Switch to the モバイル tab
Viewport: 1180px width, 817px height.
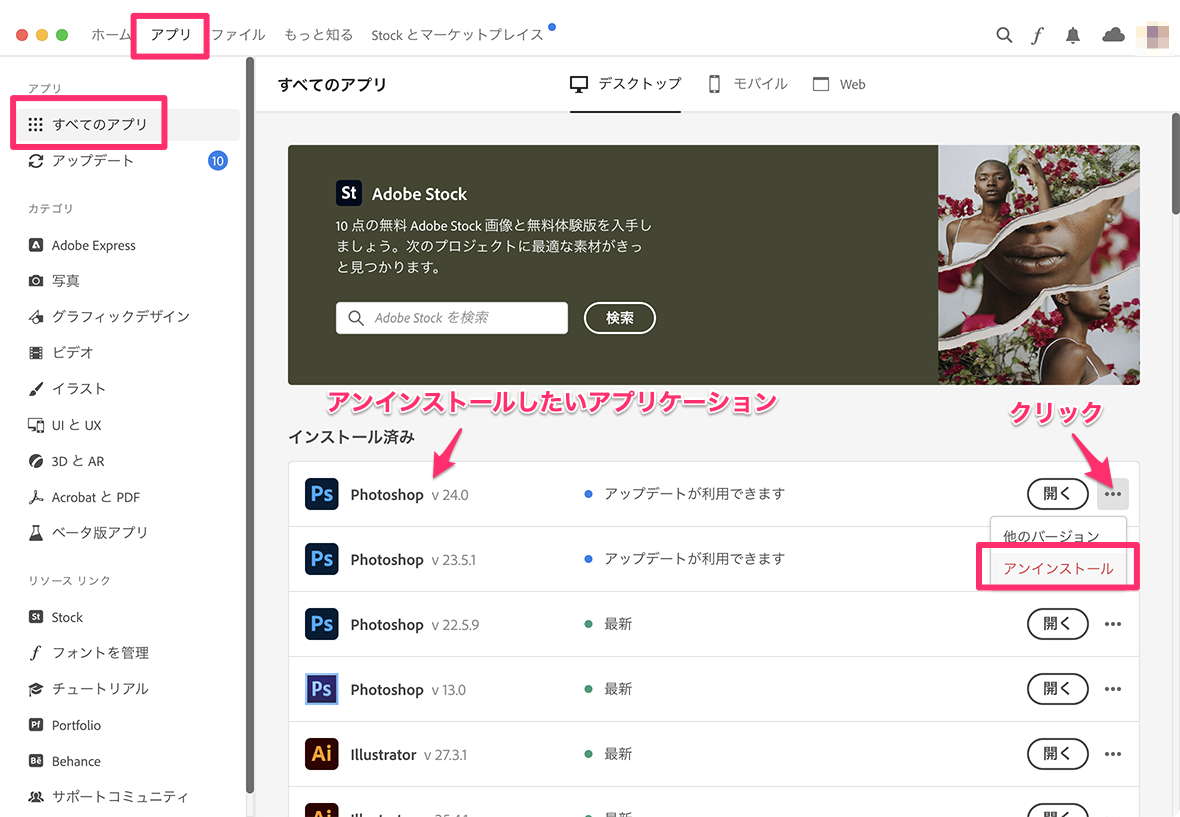[747, 84]
